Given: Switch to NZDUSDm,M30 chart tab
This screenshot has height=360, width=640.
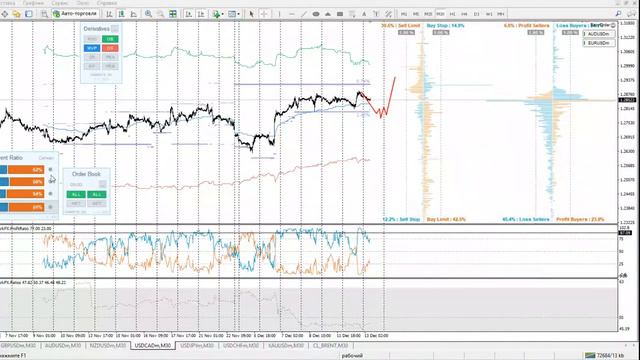Looking at the screenshot, I should (108, 346).
